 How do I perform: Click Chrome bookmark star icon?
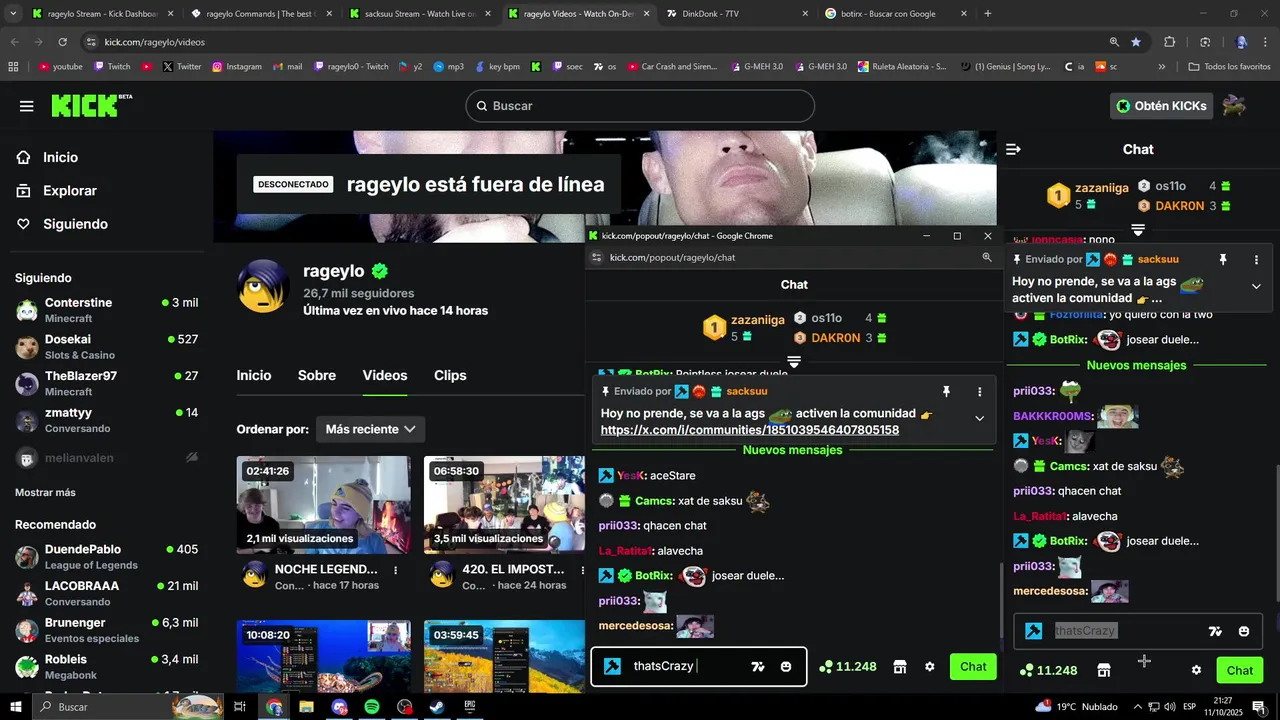point(1136,42)
